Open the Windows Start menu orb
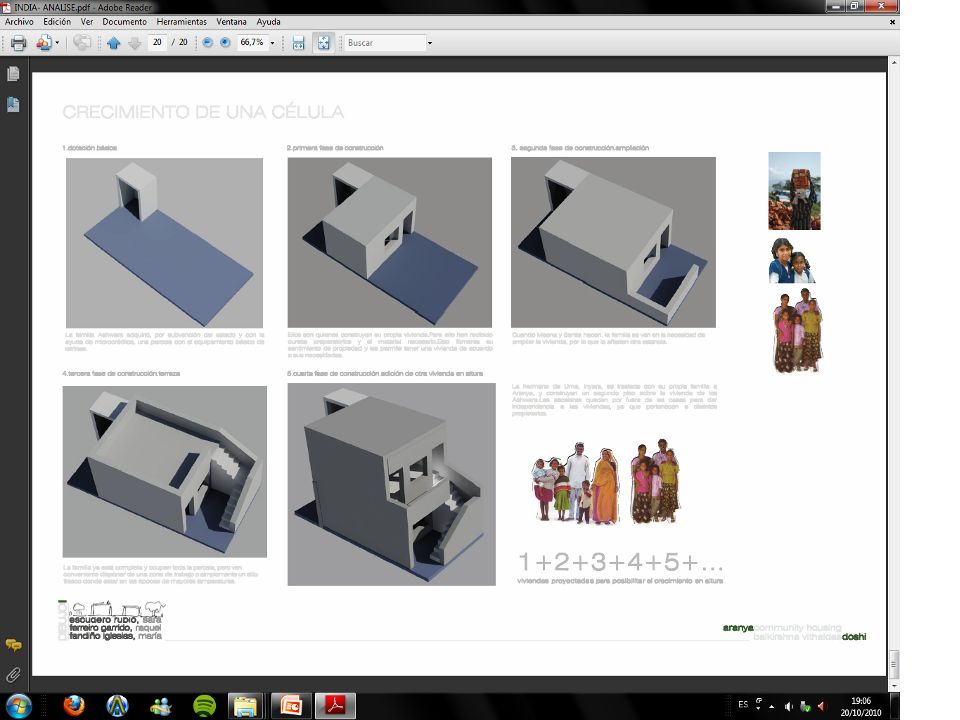This screenshot has height=720, width=960. [18, 706]
